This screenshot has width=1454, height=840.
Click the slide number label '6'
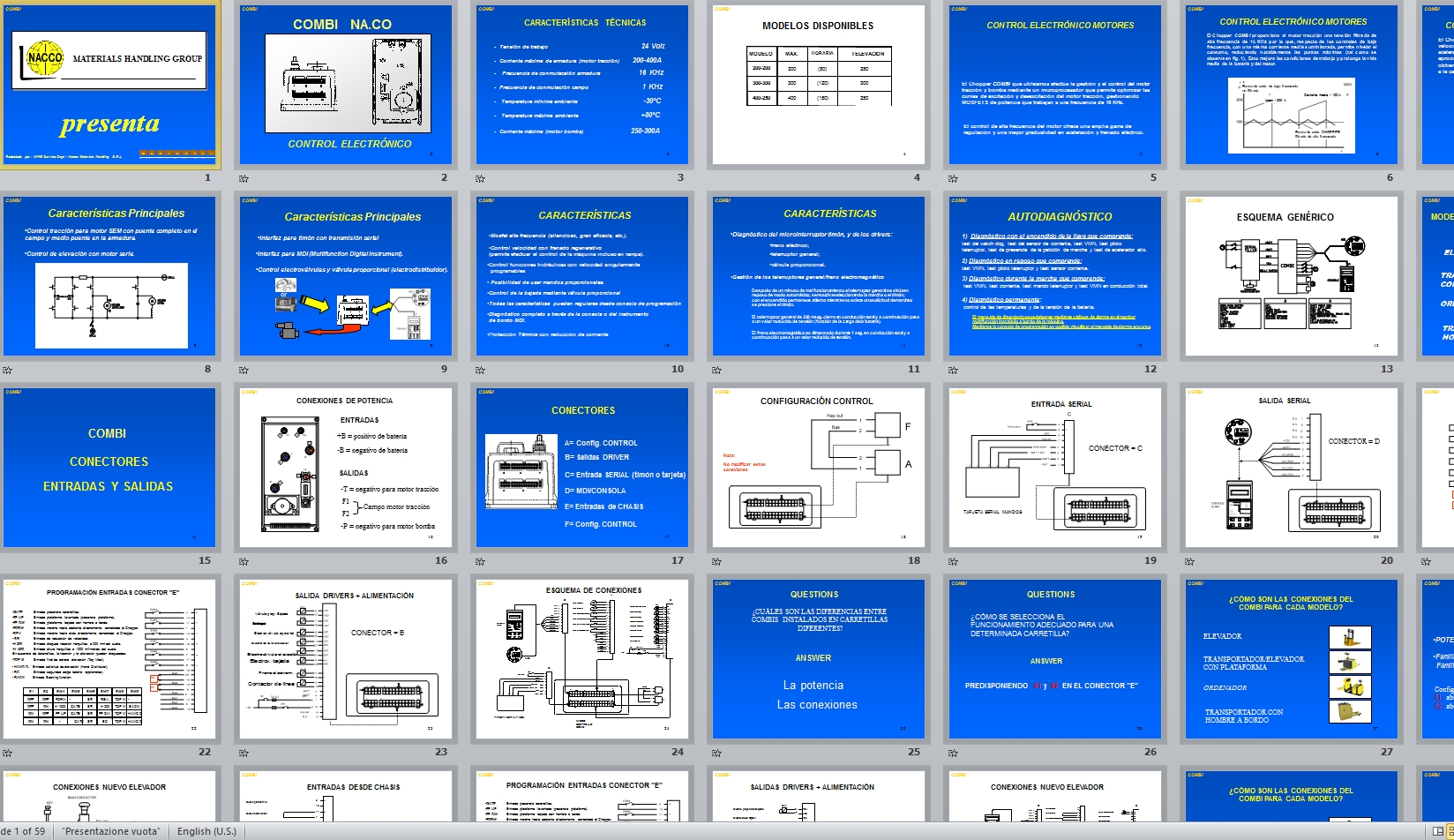tap(1390, 177)
